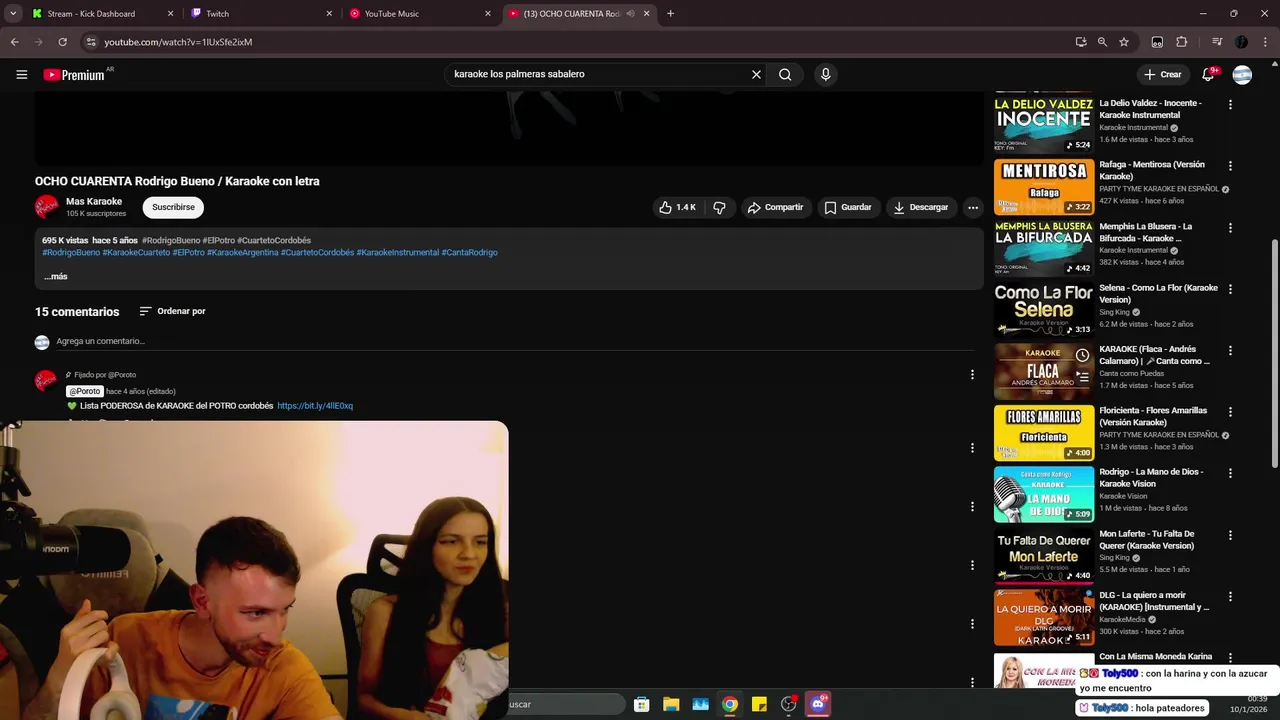Run search with the magnifier button
The height and width of the screenshot is (720, 1280).
click(x=785, y=74)
